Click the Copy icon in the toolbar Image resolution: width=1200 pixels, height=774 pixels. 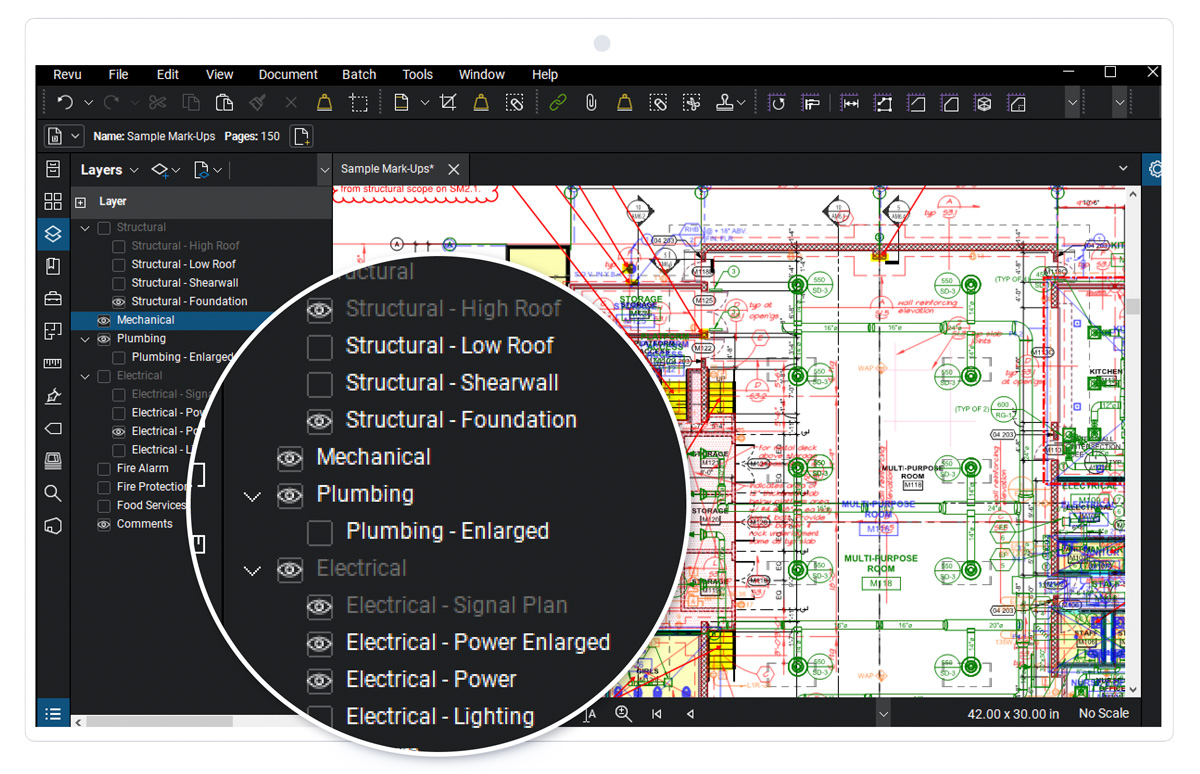pos(191,102)
